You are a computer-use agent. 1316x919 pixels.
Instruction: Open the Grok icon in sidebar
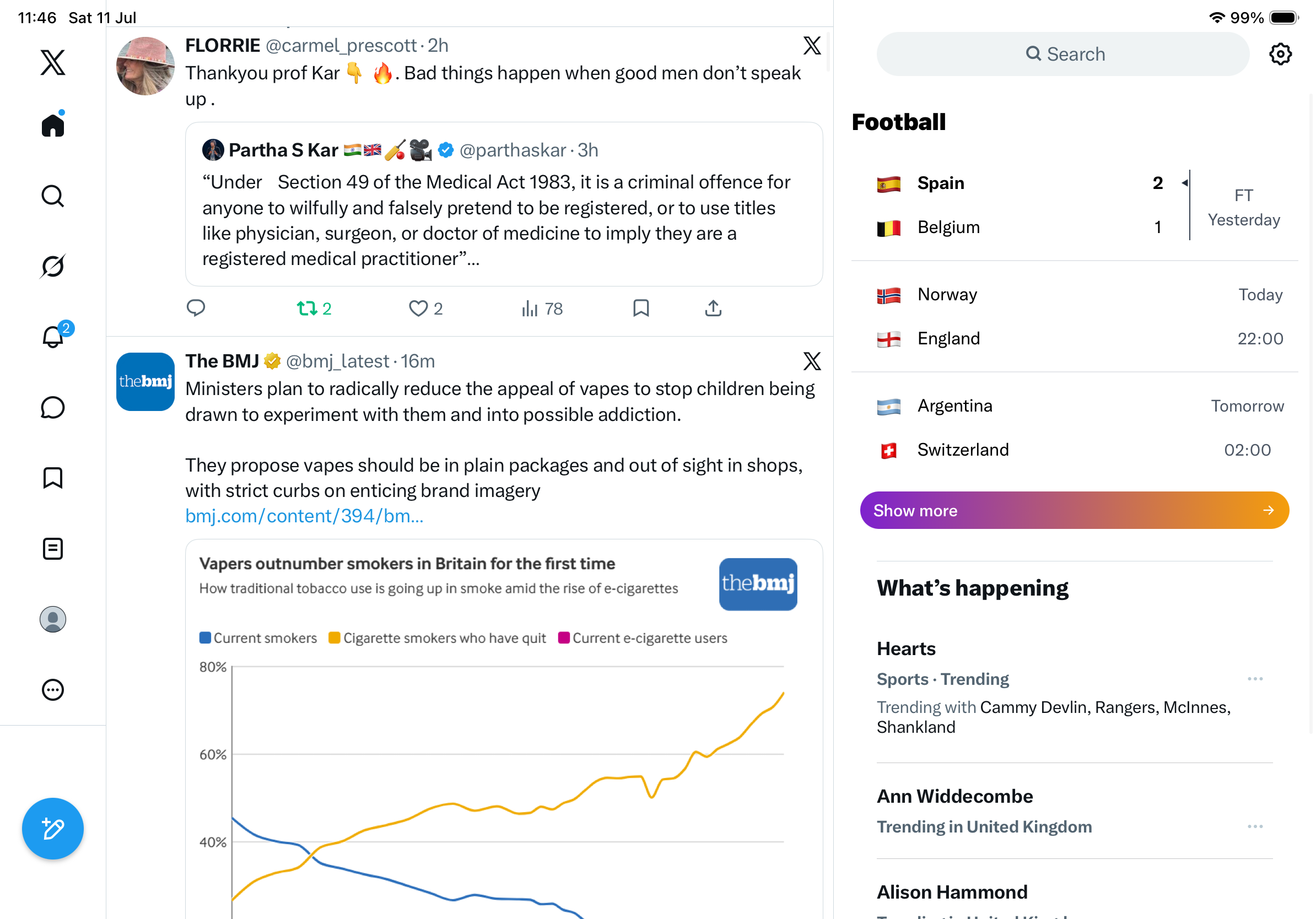(53, 266)
